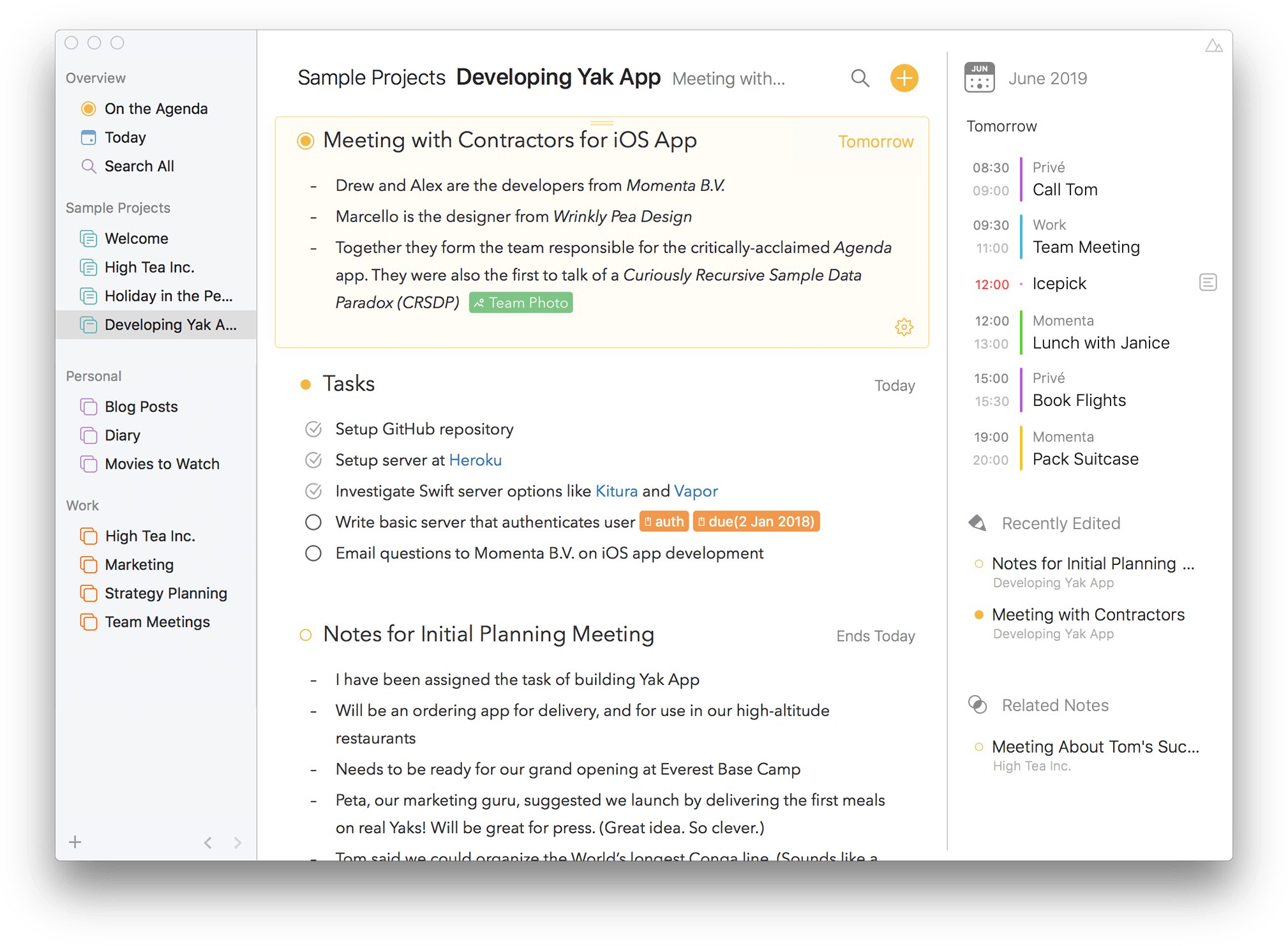Toggle the on-agenda dot of Tasks note

pos(306,384)
